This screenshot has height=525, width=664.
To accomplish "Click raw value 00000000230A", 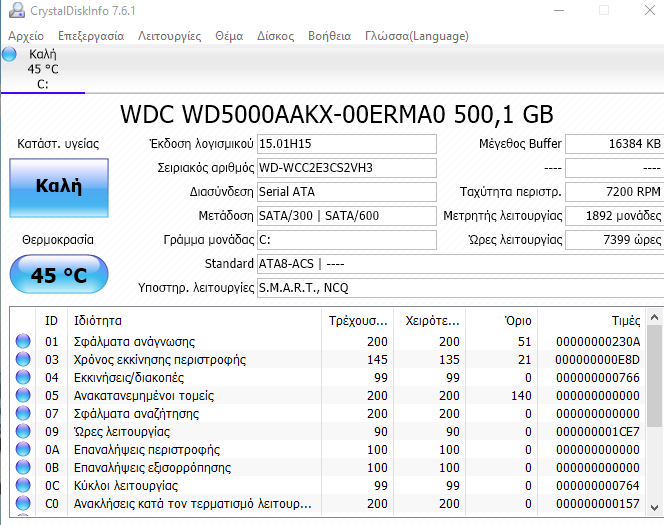I will [598, 341].
